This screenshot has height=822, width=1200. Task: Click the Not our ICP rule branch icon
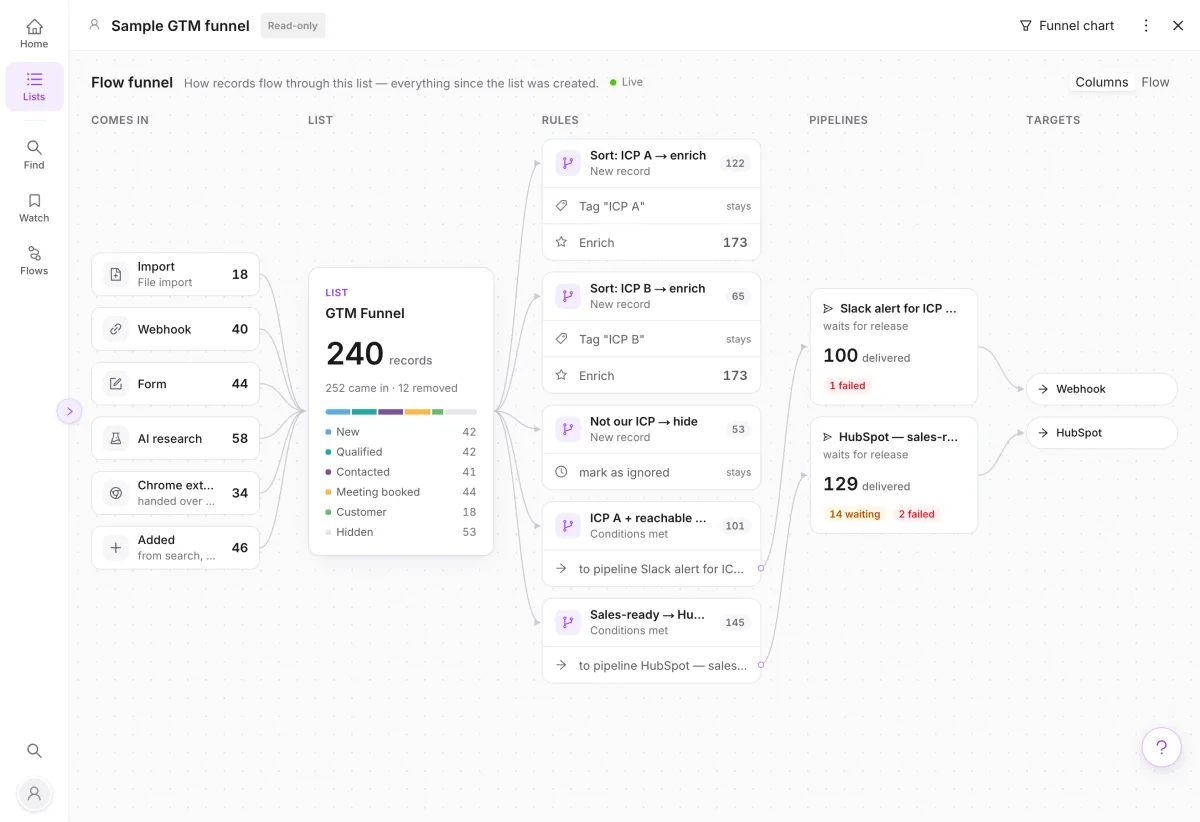[568, 429]
